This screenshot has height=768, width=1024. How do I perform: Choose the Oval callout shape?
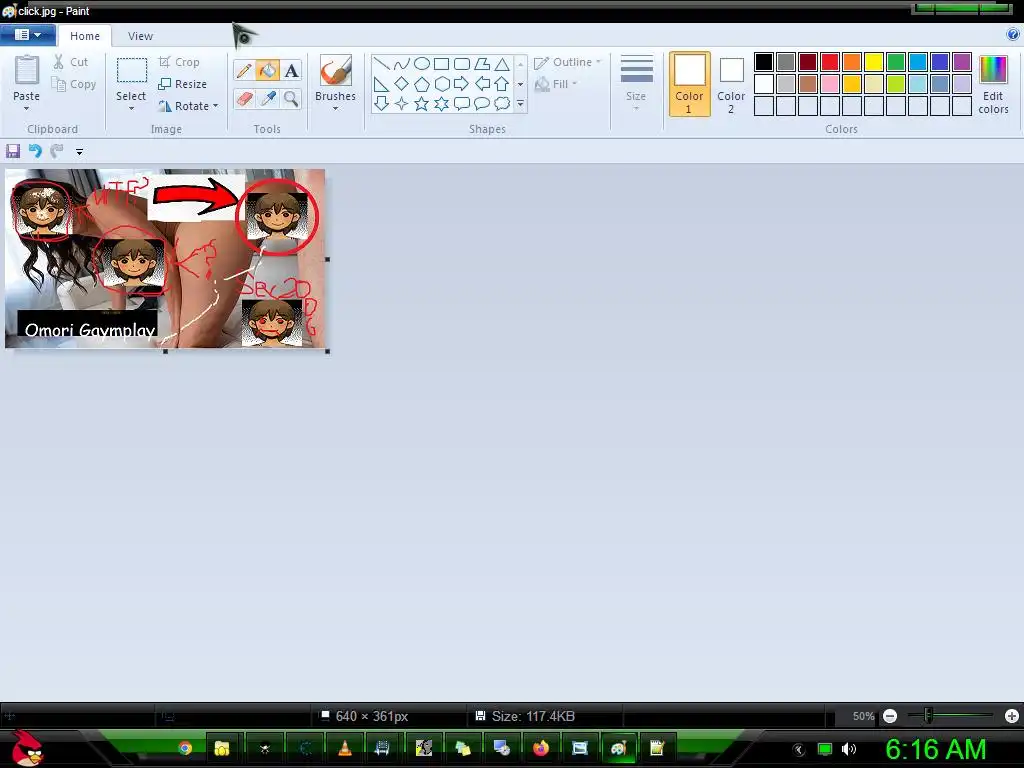point(482,103)
